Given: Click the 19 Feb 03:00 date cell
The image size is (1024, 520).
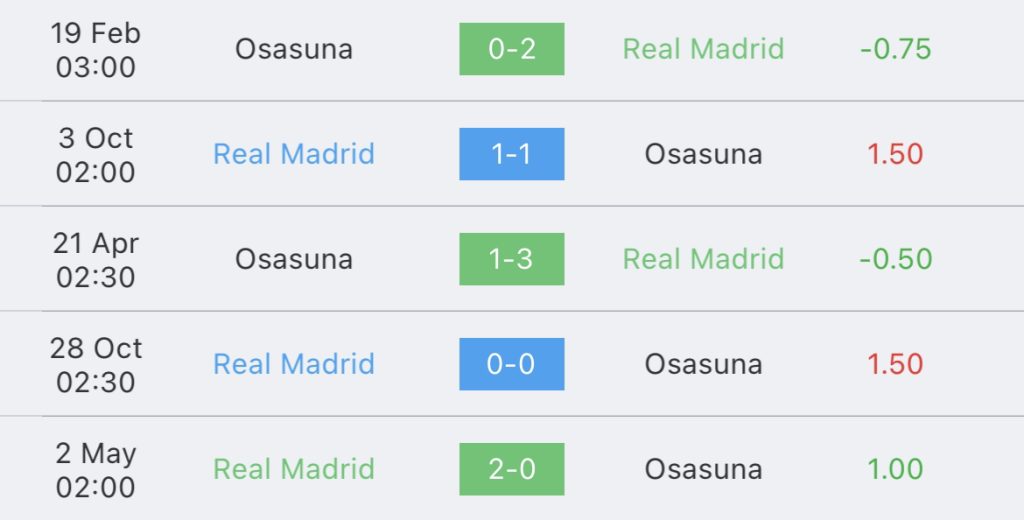Looking at the screenshot, I should [x=95, y=50].
